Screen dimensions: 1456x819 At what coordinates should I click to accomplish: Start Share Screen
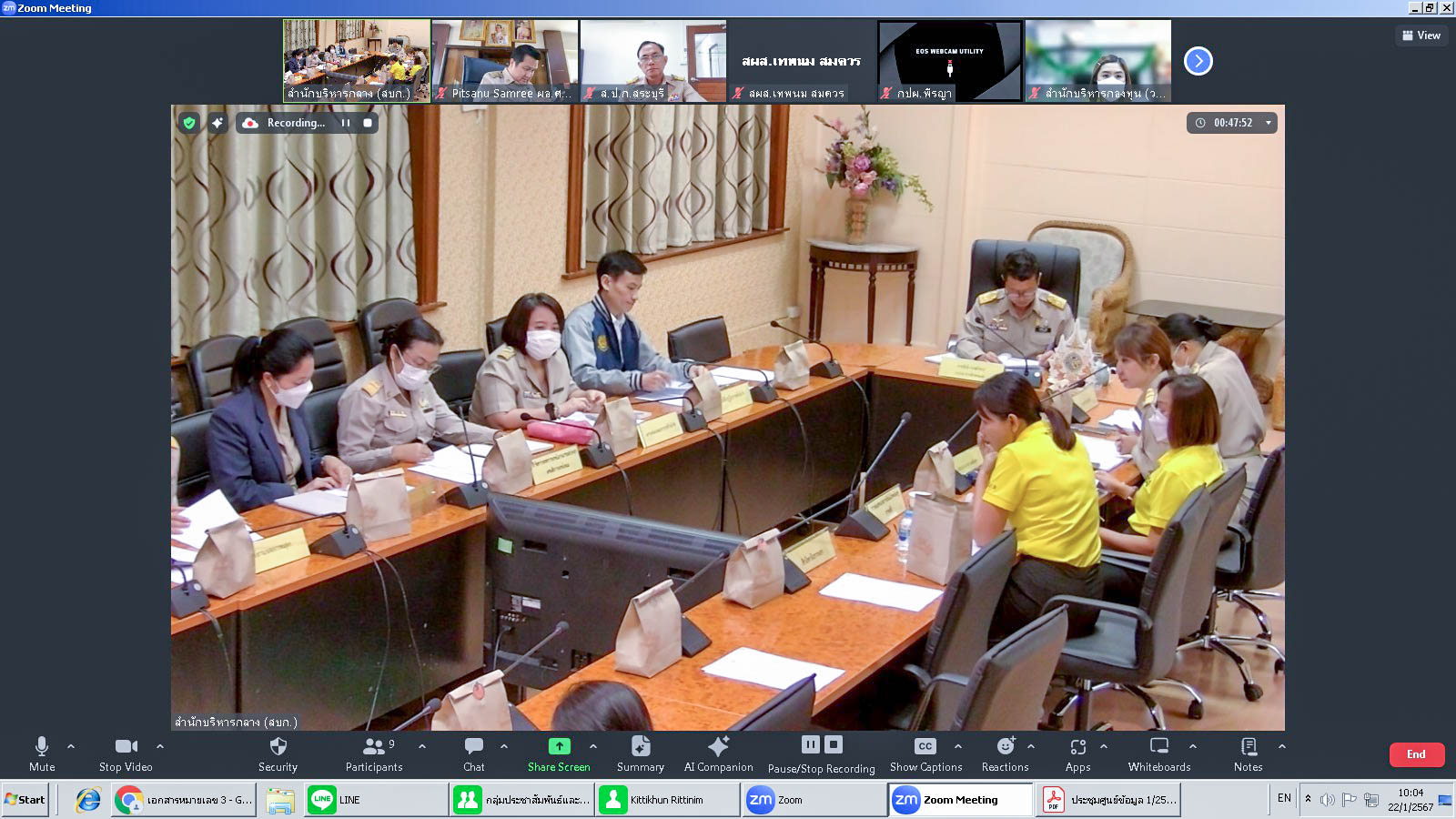559,754
